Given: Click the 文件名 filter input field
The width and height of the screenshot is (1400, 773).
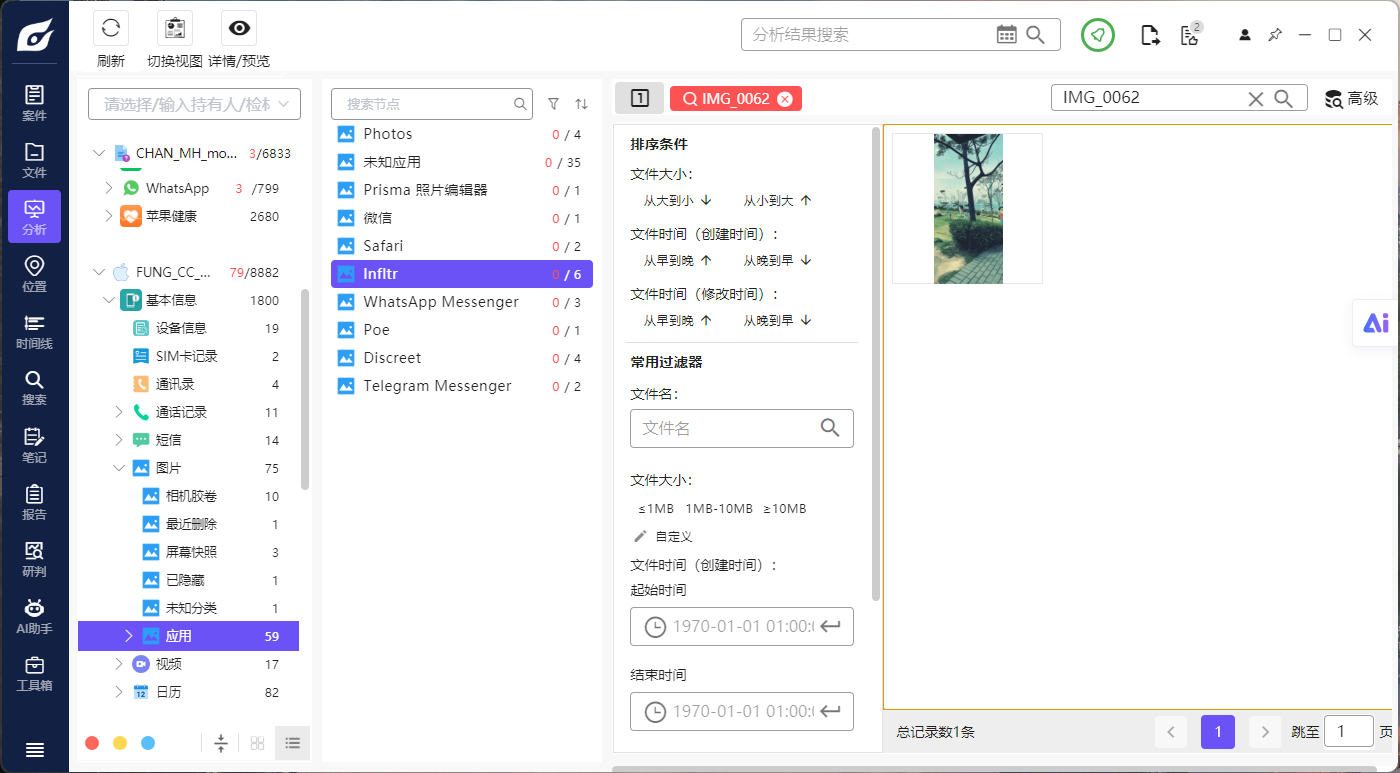Looking at the screenshot, I should pyautogui.click(x=742, y=428).
